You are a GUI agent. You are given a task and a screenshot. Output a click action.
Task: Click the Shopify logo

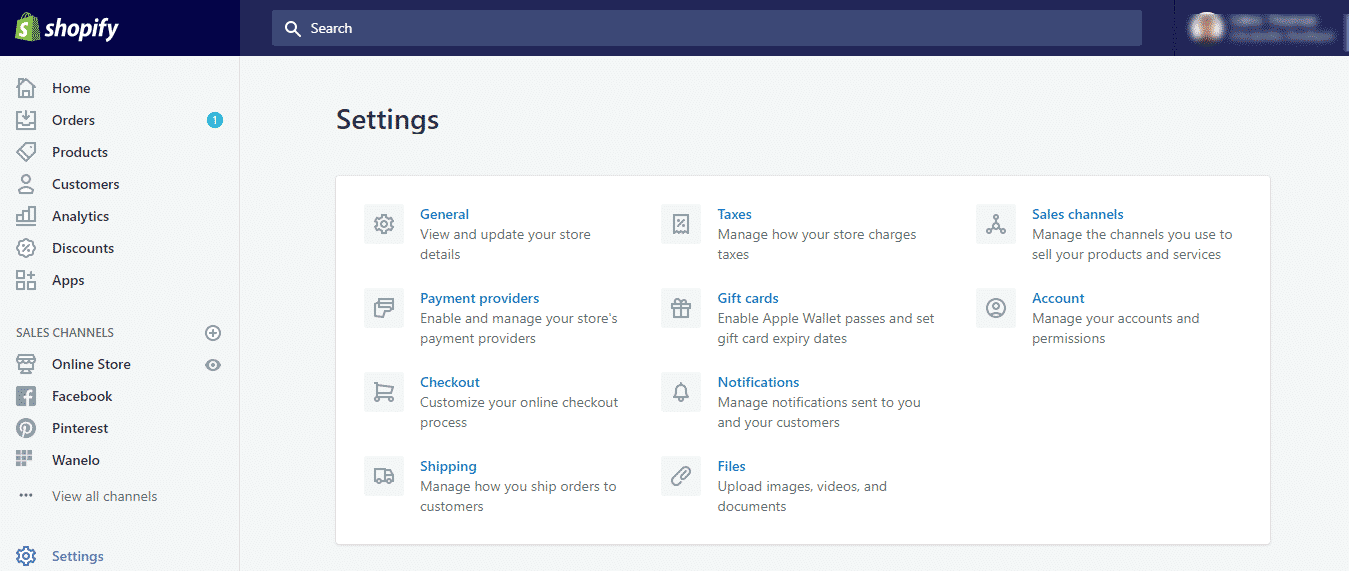[x=67, y=28]
